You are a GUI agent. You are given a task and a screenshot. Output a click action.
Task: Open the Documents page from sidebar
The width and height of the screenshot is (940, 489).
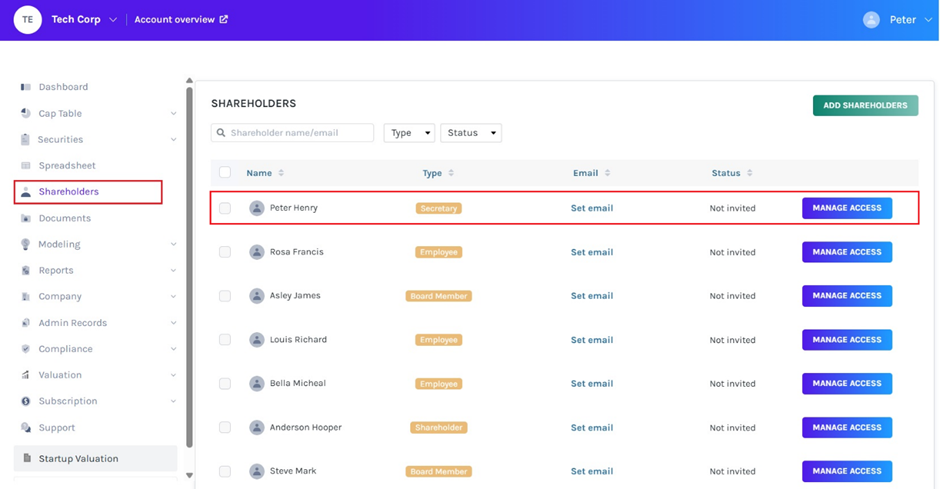click(64, 218)
